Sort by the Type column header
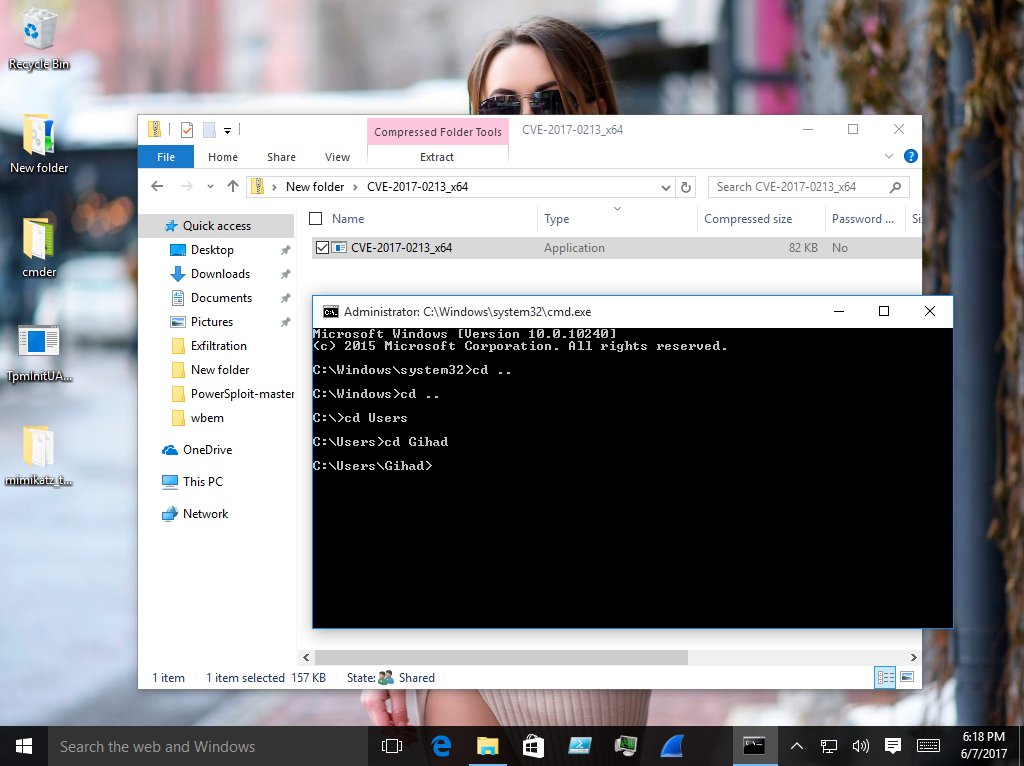This screenshot has height=766, width=1024. [x=556, y=219]
